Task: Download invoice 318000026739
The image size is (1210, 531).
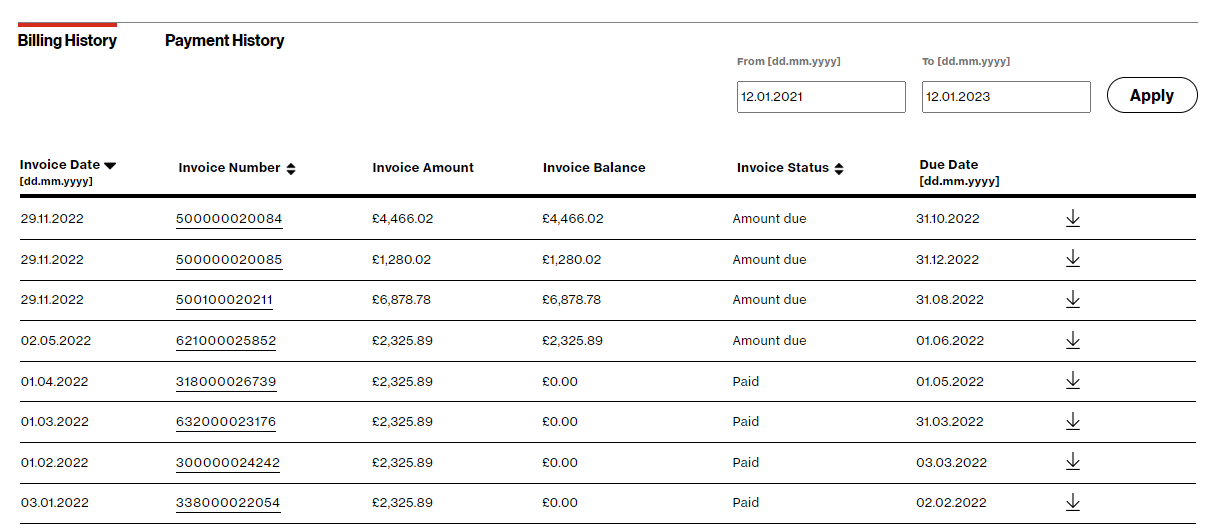Action: click(1073, 380)
